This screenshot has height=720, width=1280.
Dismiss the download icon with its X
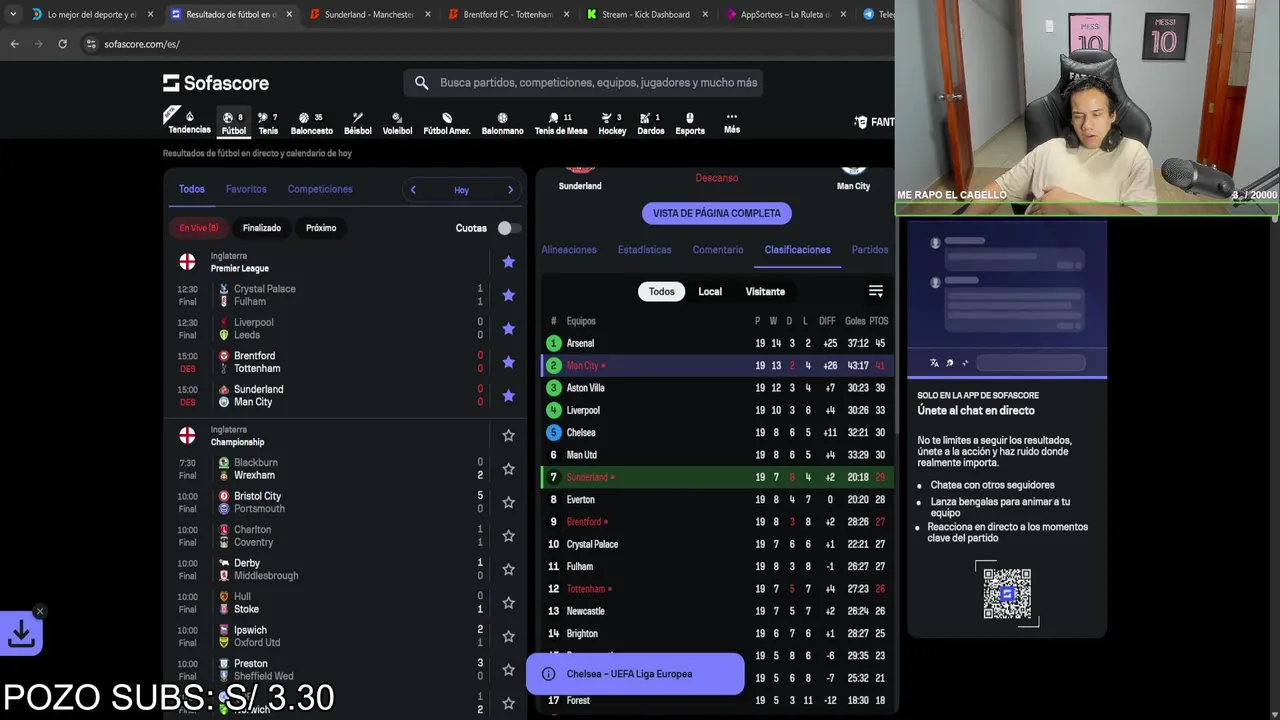[39, 611]
